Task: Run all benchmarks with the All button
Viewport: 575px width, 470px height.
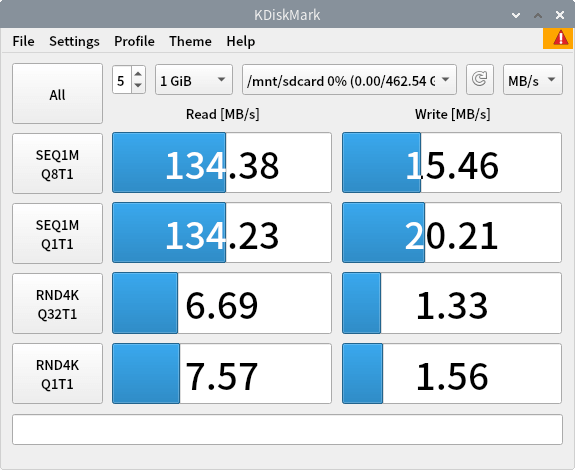Action: [x=57, y=93]
